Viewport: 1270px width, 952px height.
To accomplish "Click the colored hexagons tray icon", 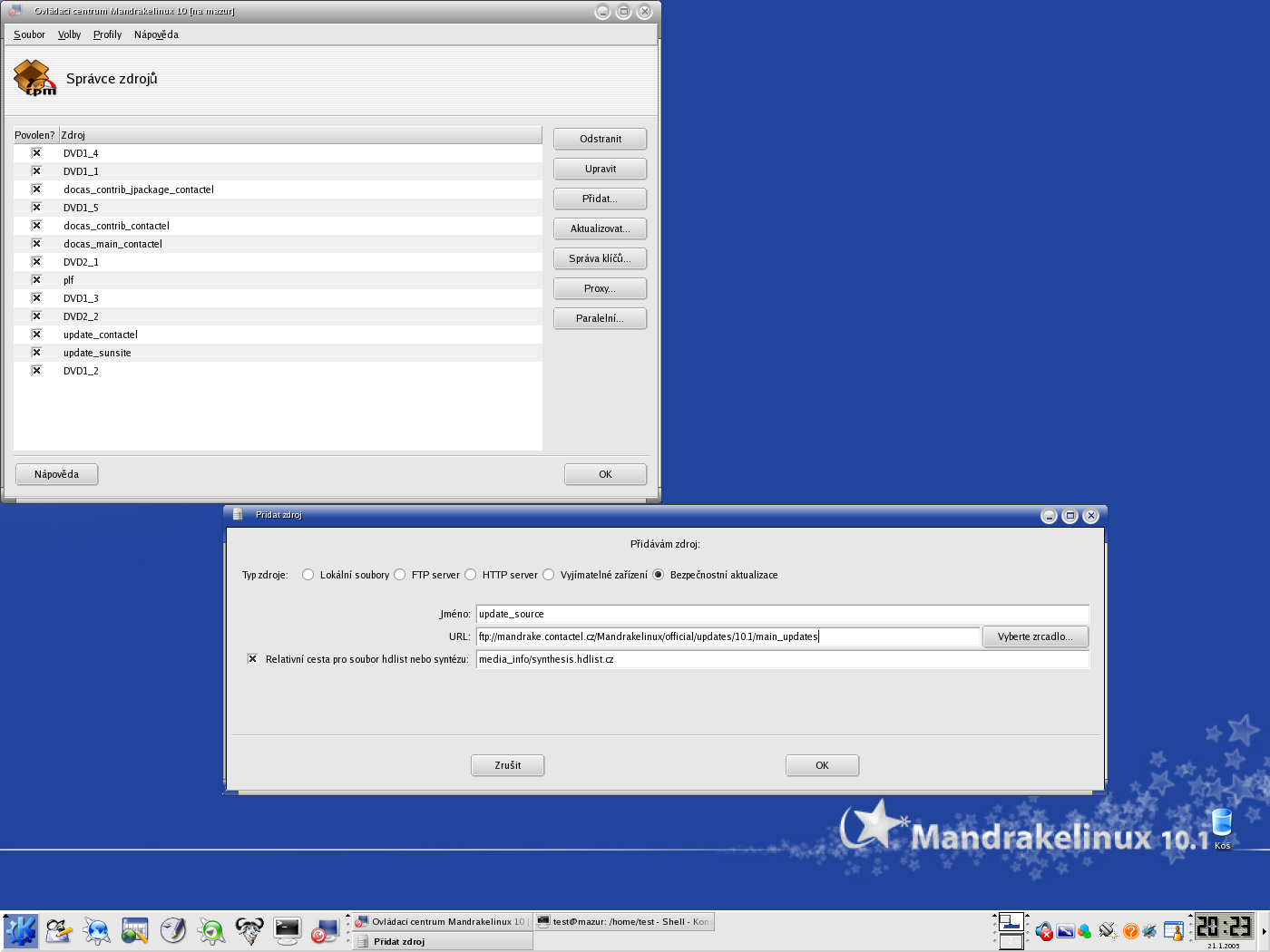I will 1084,931.
